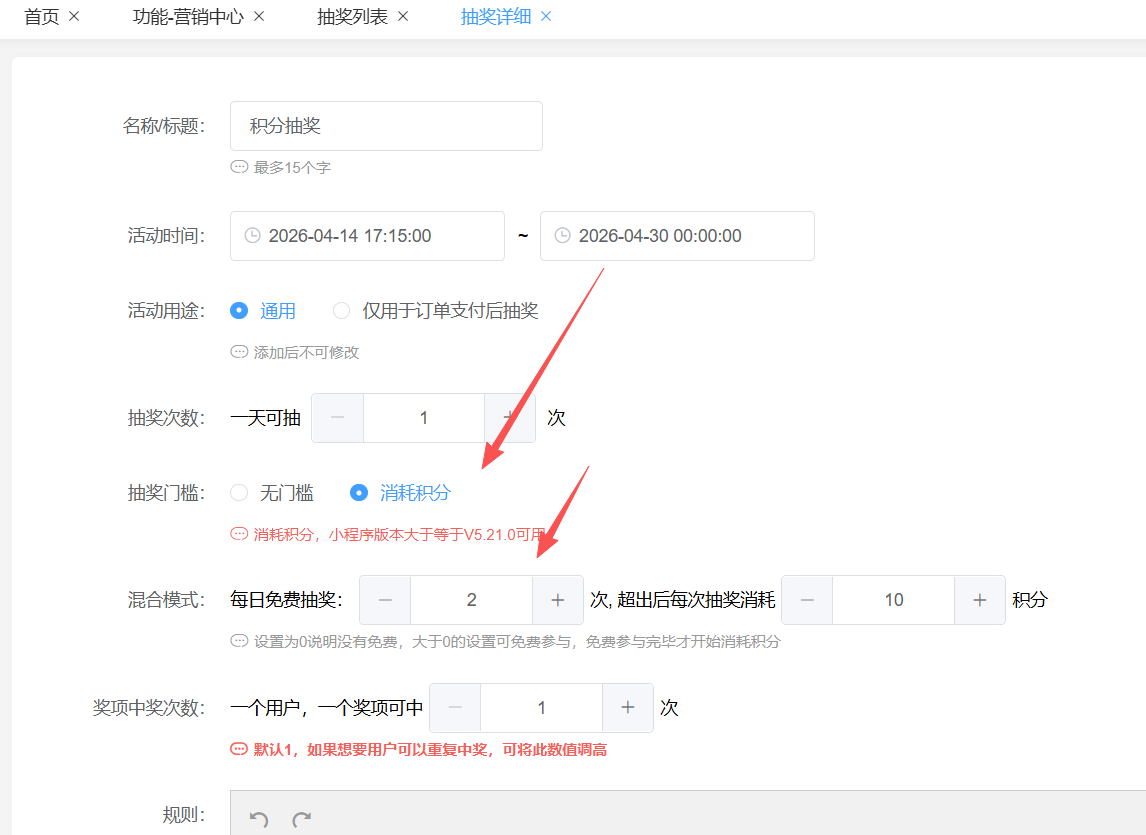1146x835 pixels.
Task: Switch to the 抽奖列表 tab
Action: pos(352,17)
